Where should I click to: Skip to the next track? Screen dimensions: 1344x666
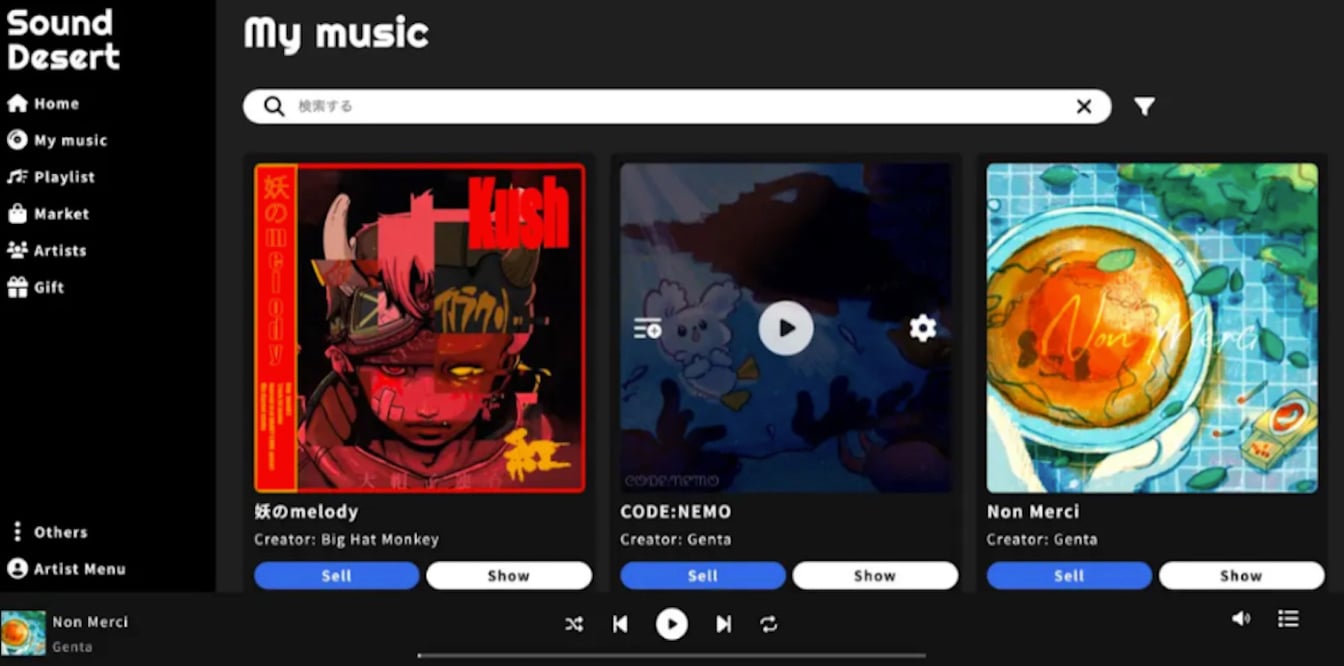pos(723,624)
